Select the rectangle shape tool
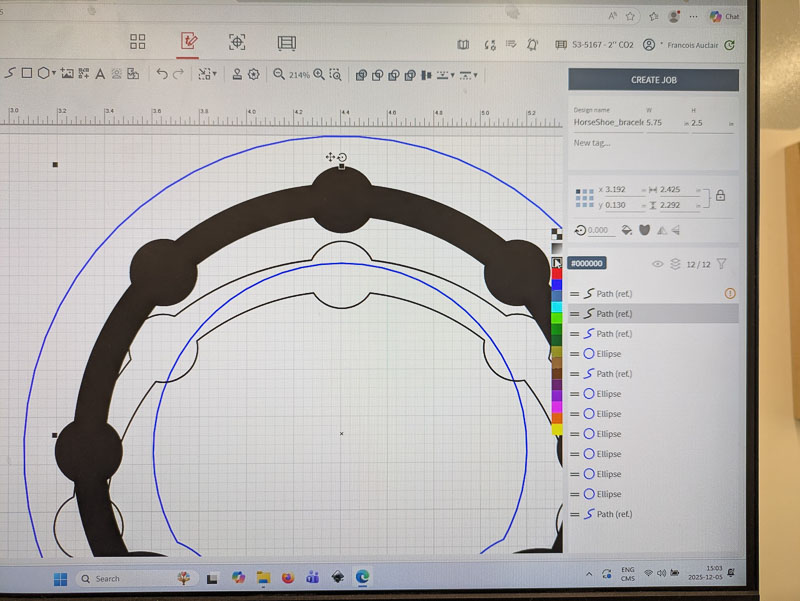800x601 pixels. click(27, 74)
